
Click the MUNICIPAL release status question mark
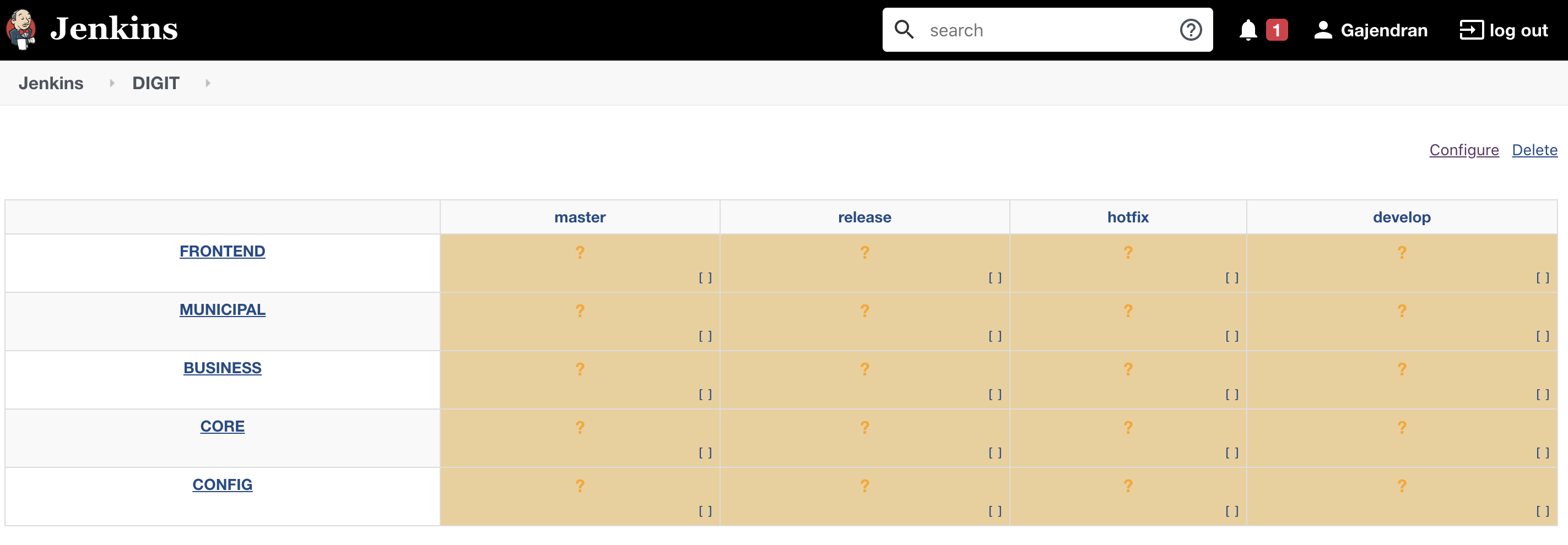pos(865,310)
